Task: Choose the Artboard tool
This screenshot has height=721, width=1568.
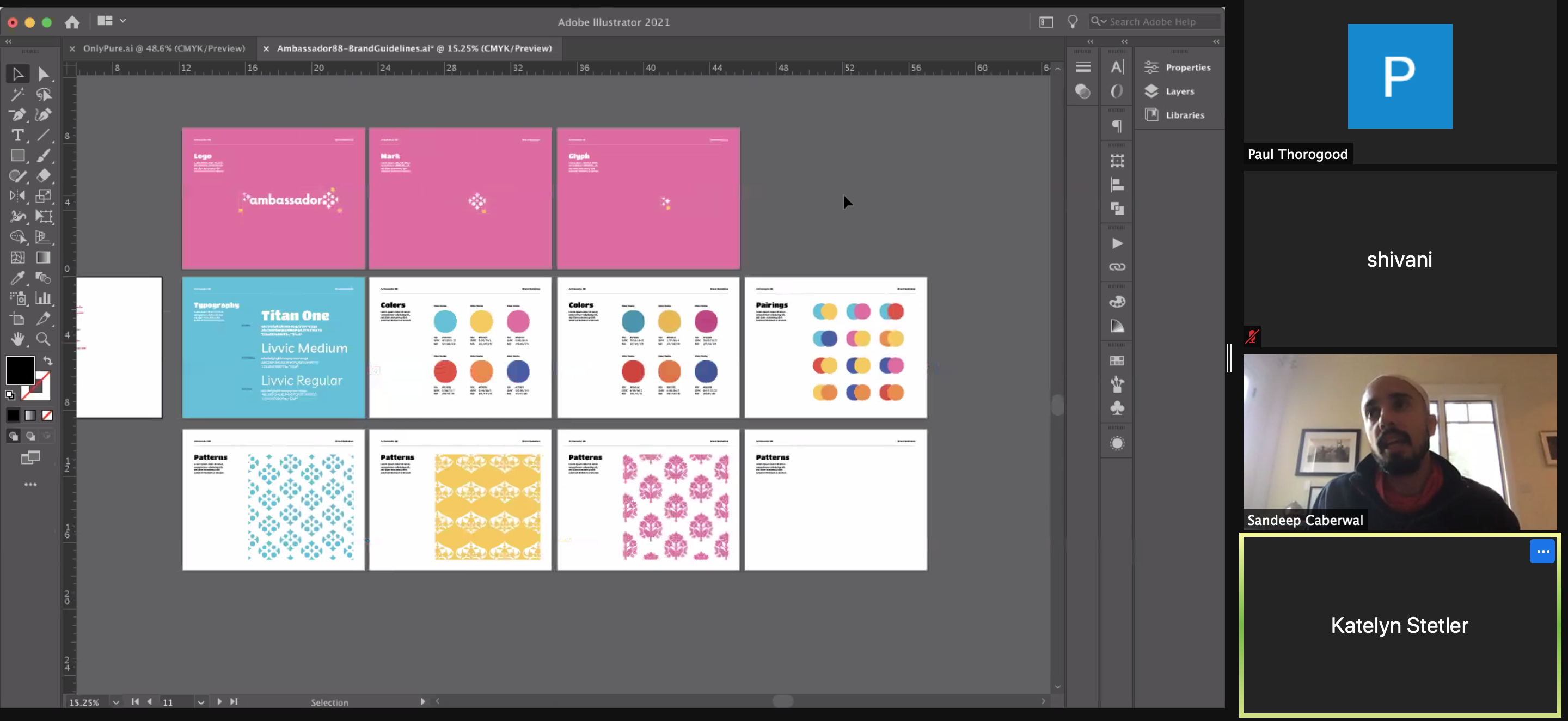Action: [x=17, y=319]
